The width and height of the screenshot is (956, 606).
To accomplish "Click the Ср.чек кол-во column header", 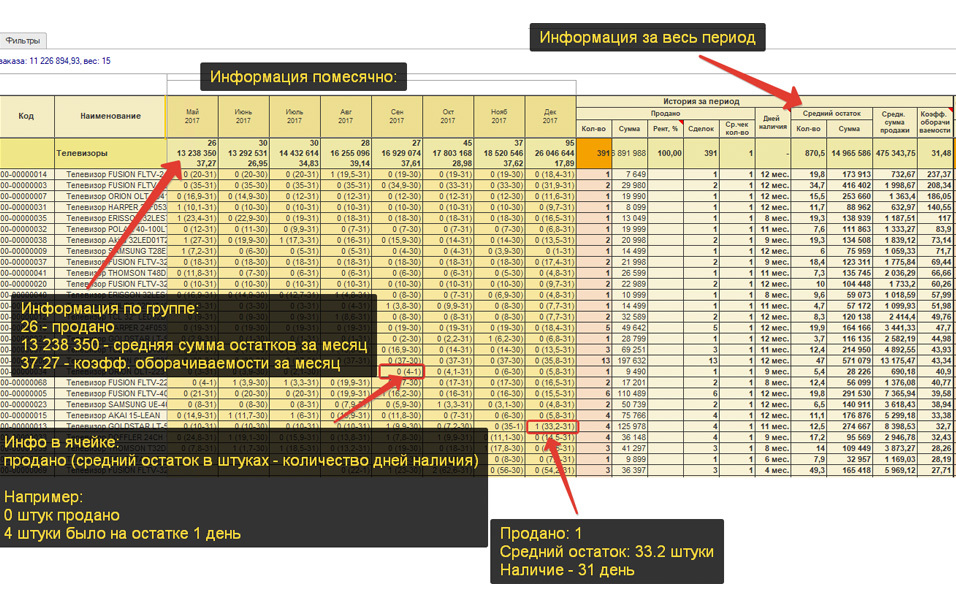I will click(x=737, y=129).
